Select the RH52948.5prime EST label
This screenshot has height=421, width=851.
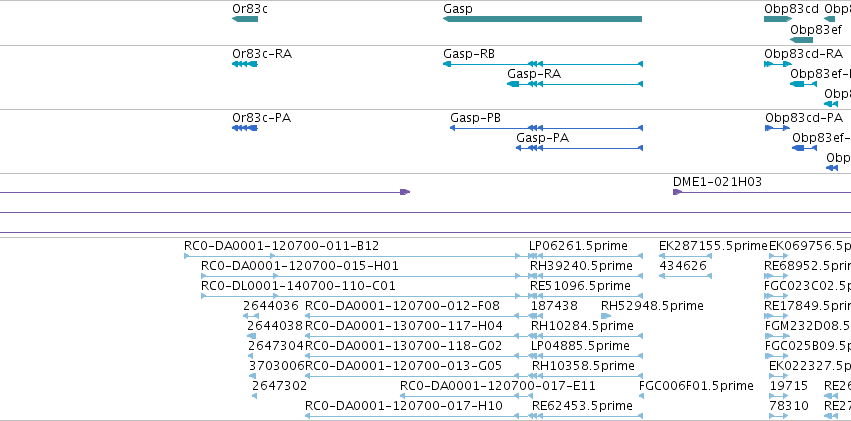click(x=652, y=306)
